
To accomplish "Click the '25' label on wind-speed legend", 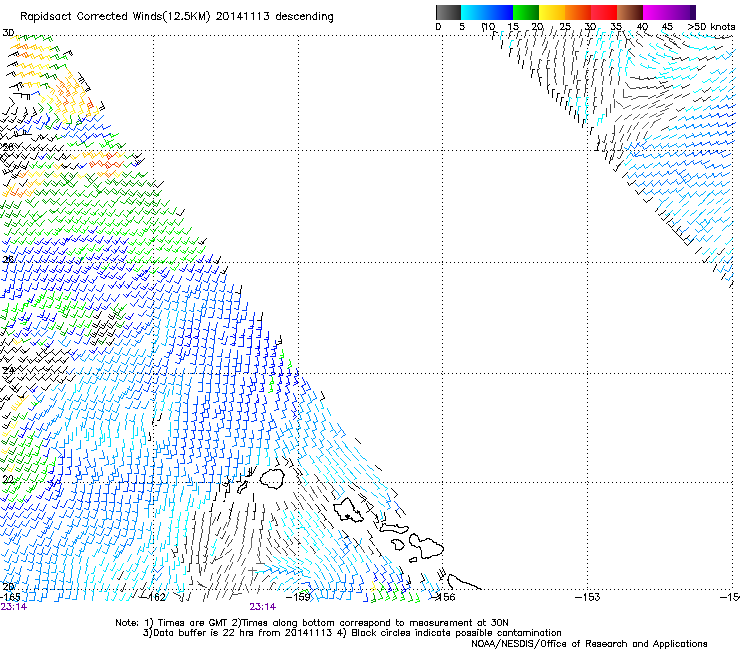I will (564, 27).
